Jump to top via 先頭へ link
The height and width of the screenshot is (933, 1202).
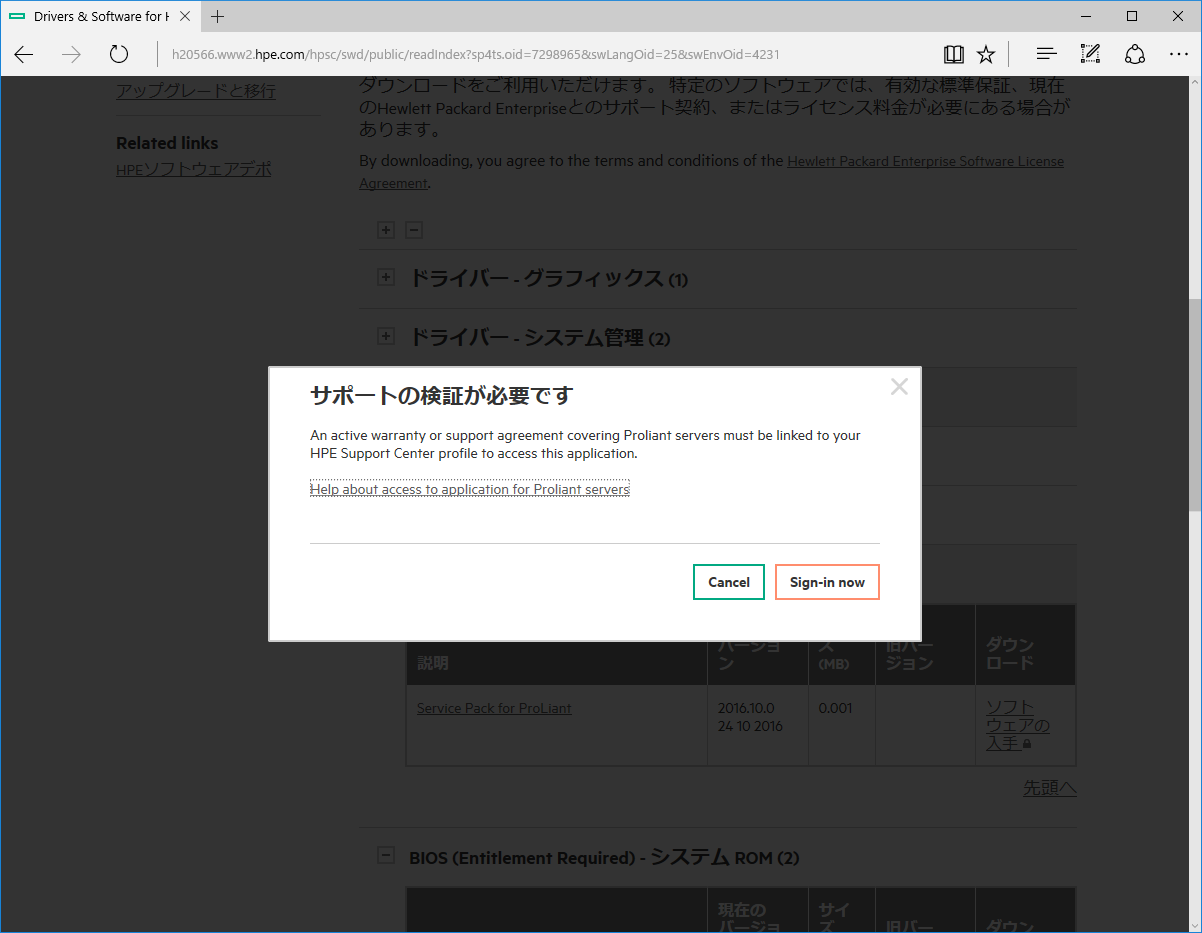[x=1050, y=788]
